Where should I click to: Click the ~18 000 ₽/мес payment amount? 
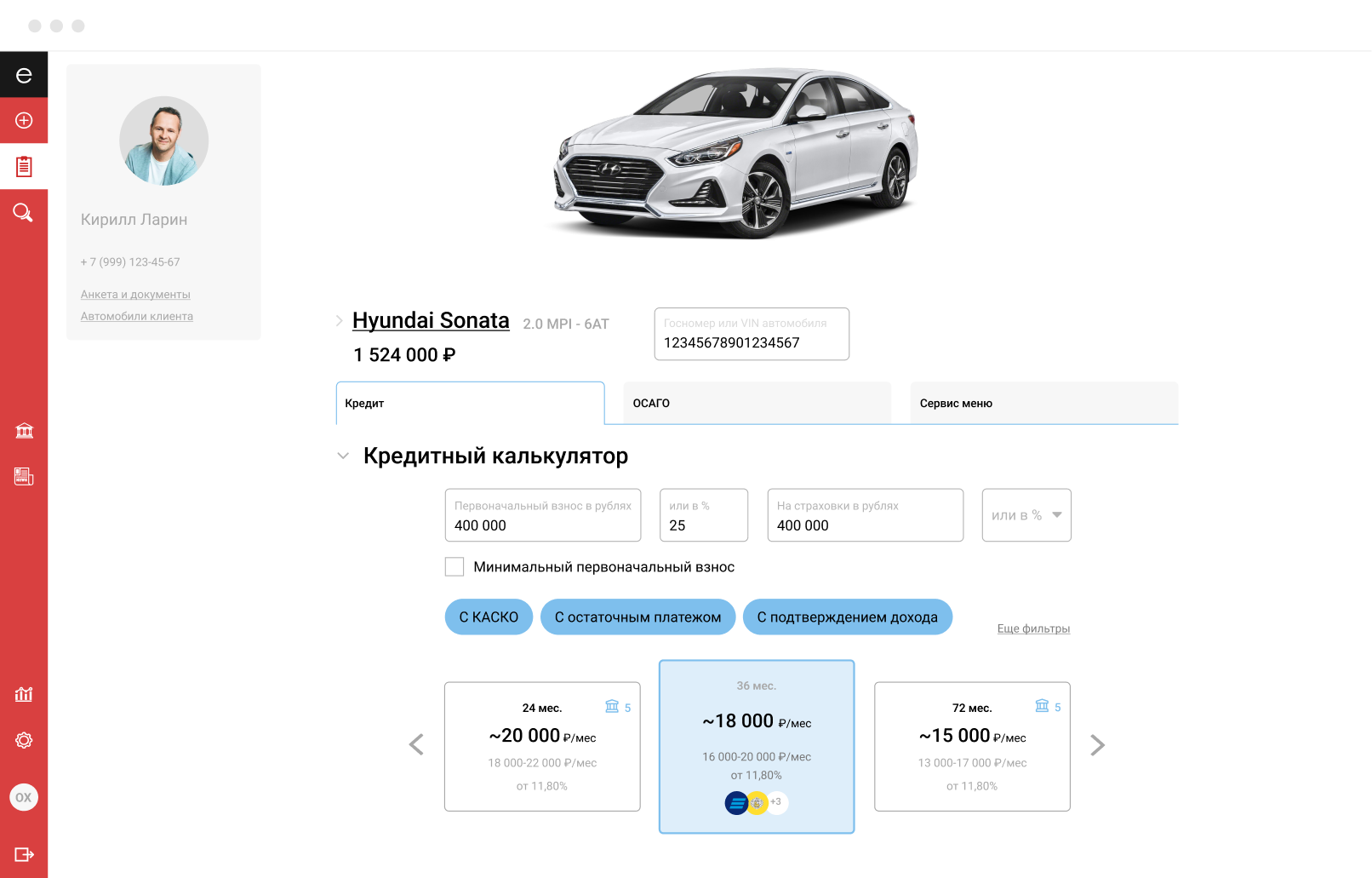pyautogui.click(x=757, y=721)
